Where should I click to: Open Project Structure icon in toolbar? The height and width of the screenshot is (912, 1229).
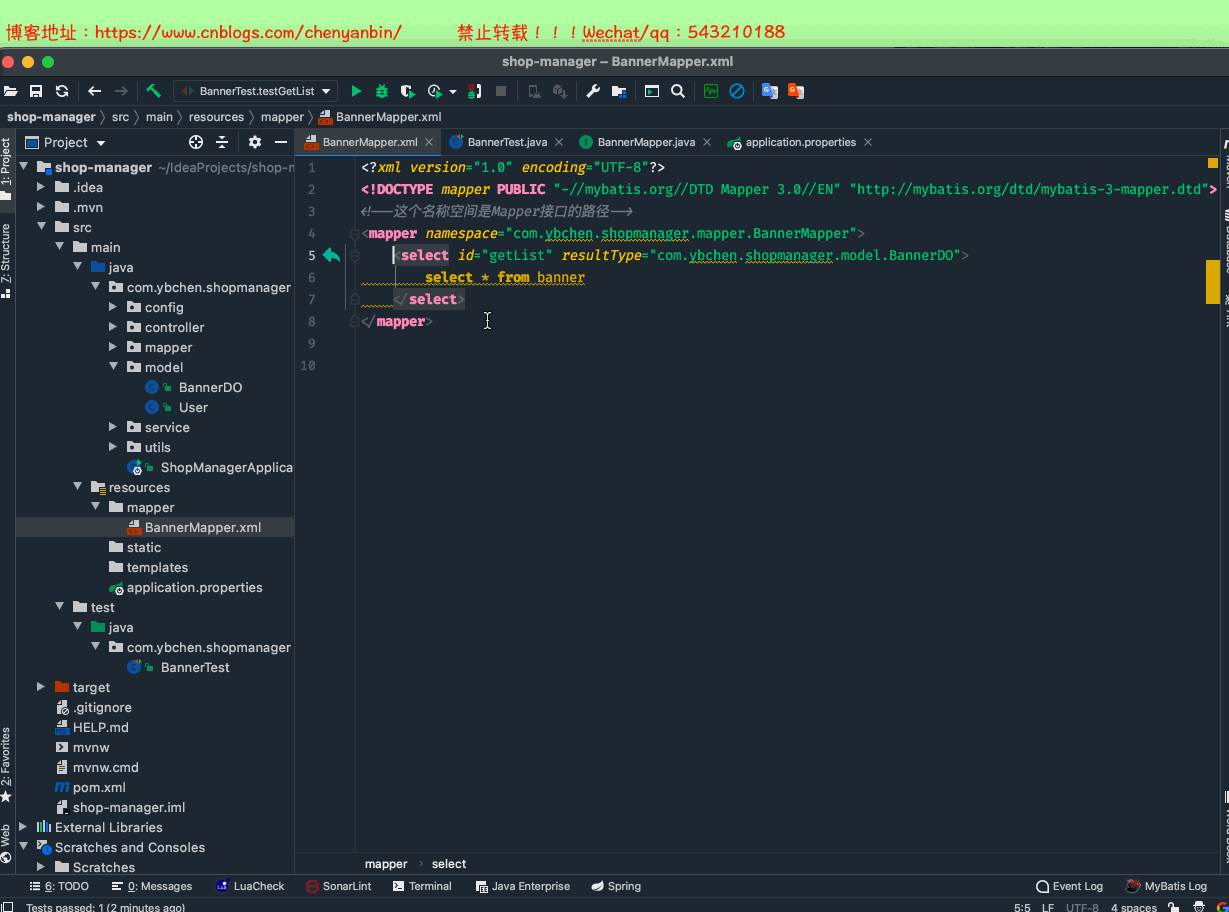(x=619, y=91)
